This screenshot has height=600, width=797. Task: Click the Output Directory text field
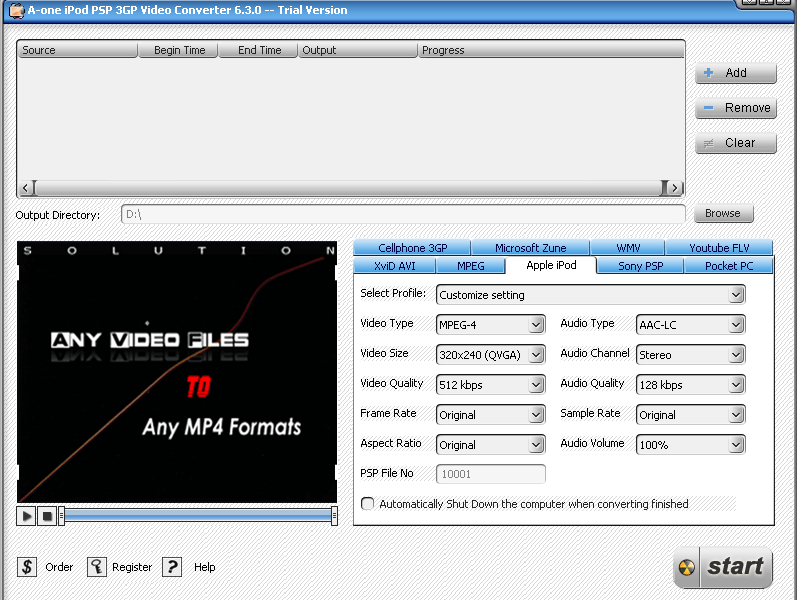click(x=403, y=214)
